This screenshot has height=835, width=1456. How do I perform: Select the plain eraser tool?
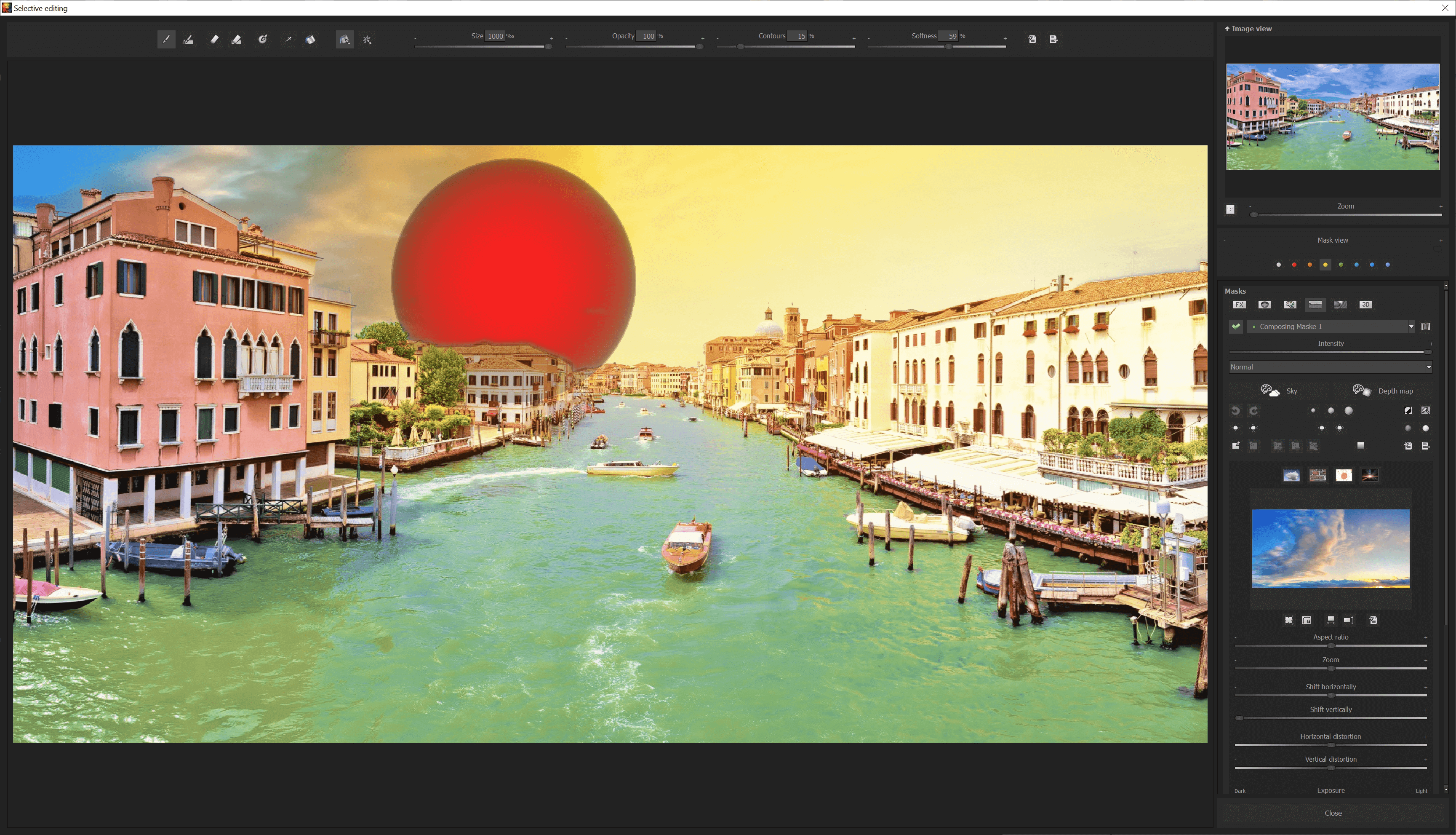(214, 40)
